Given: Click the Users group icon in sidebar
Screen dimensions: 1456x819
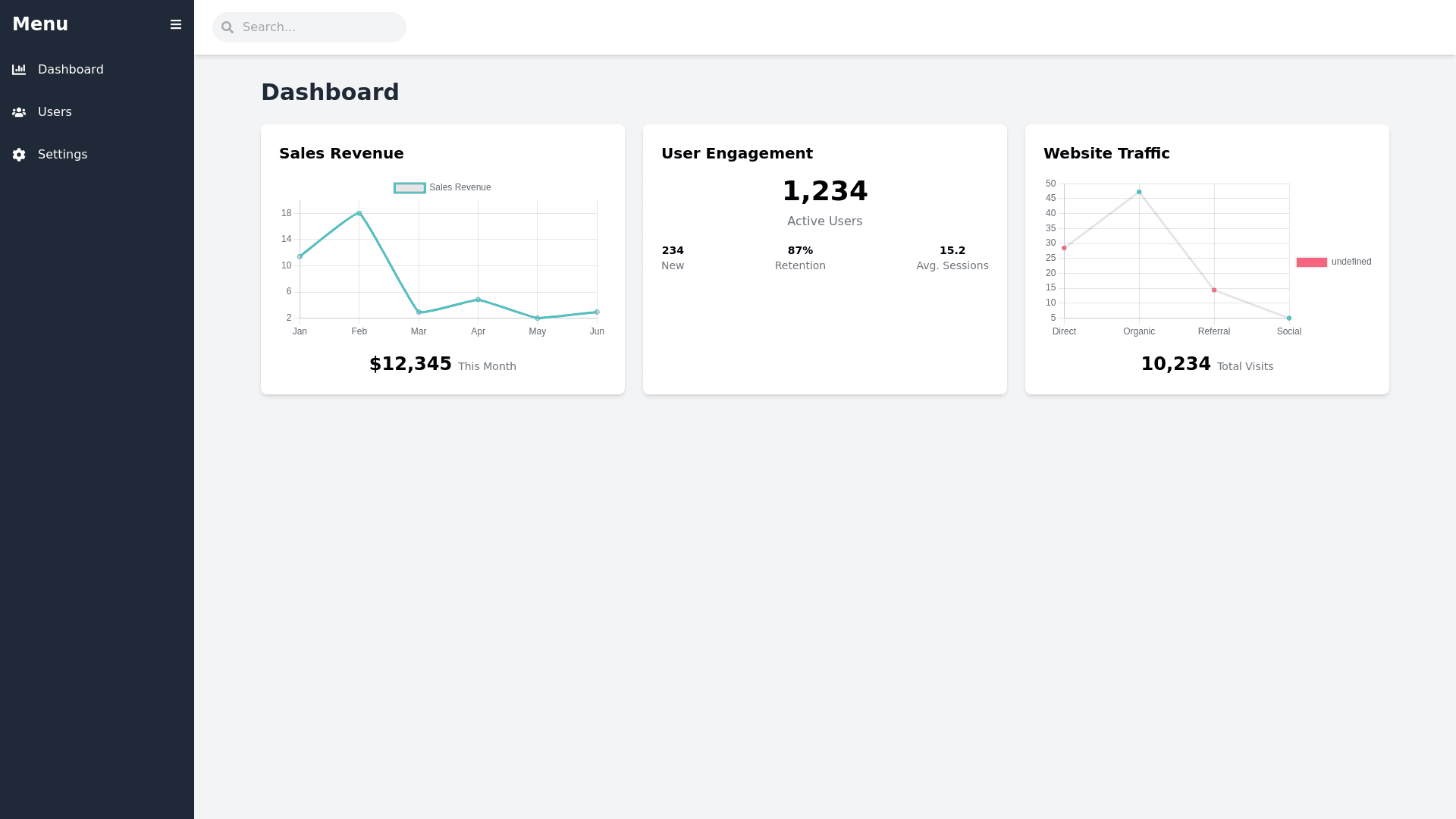Looking at the screenshot, I should (19, 112).
